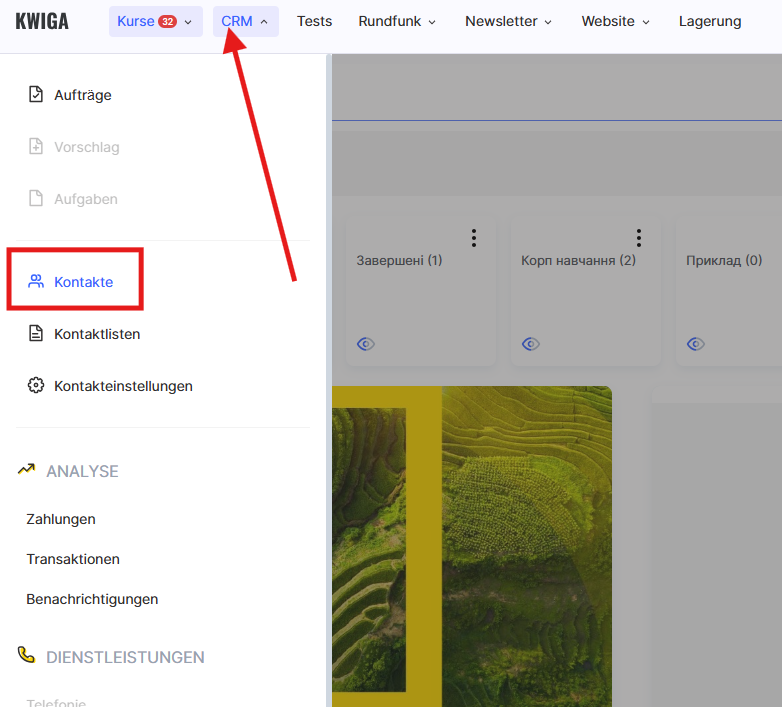Viewport: 782px width, 707px height.
Task: Toggle visibility eye on Приклад card
Action: coord(695,344)
